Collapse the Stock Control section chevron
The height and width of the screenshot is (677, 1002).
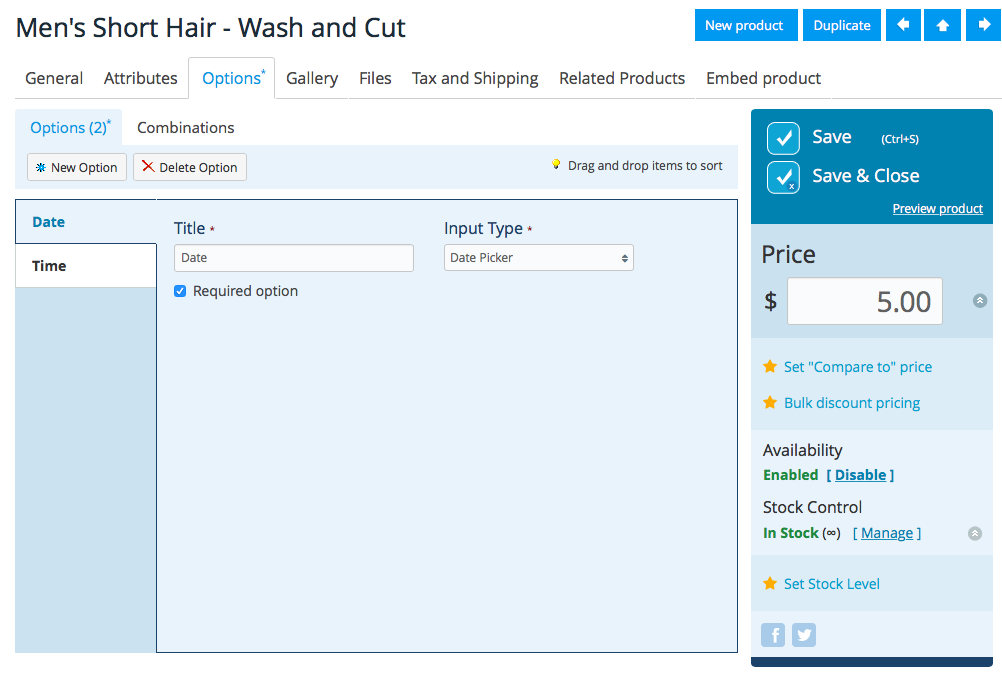tap(975, 534)
